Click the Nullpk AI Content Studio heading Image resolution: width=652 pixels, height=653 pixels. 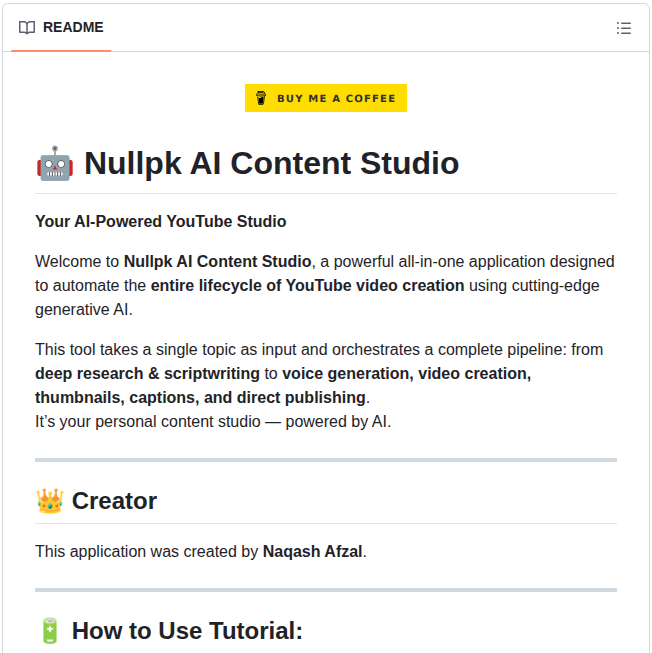[x=271, y=163]
